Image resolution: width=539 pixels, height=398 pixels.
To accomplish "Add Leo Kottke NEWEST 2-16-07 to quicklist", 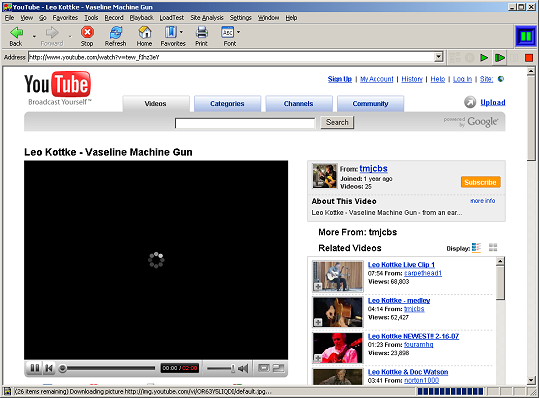I will [318, 358].
